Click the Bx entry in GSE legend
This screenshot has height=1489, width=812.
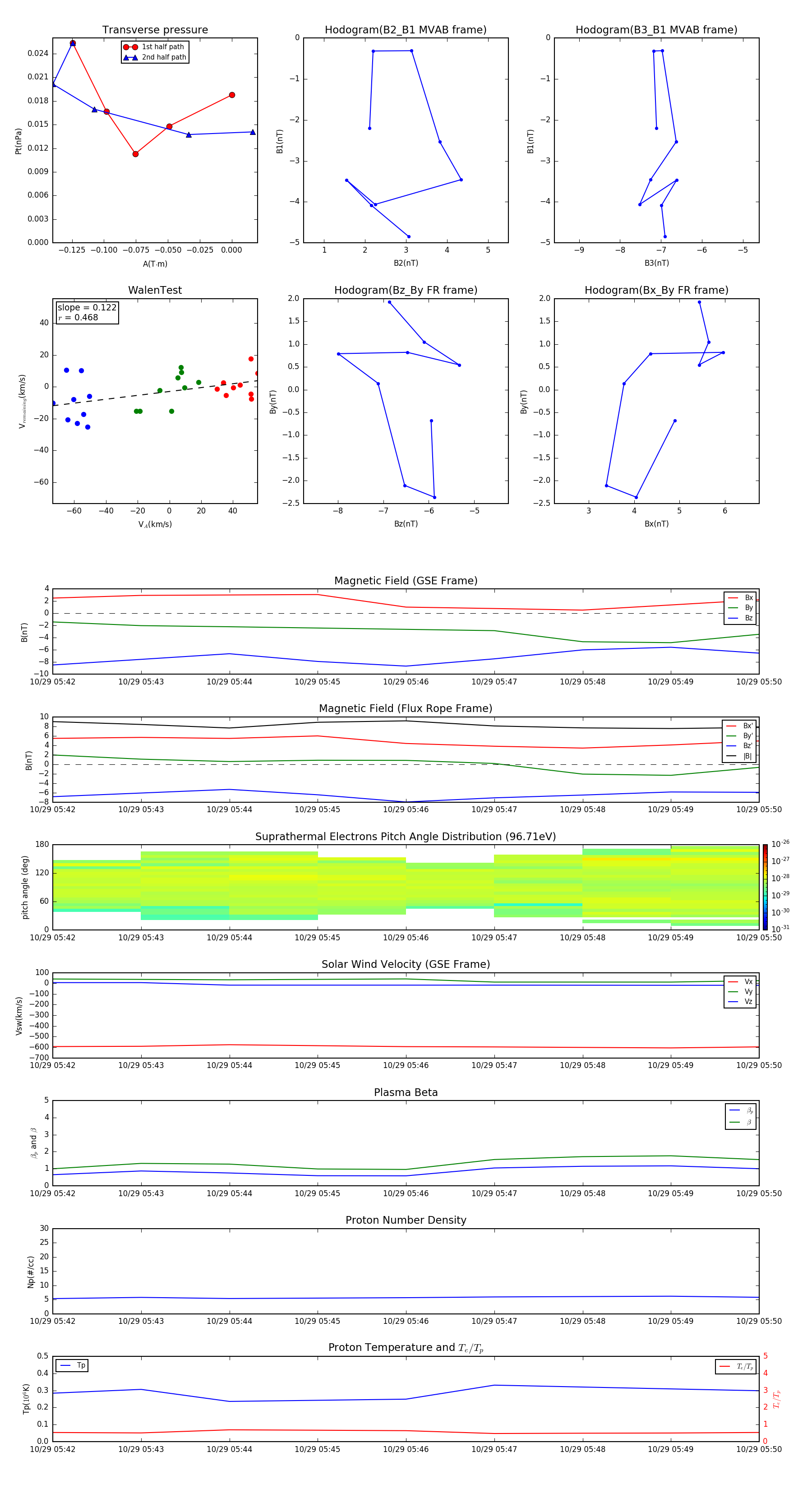point(740,598)
